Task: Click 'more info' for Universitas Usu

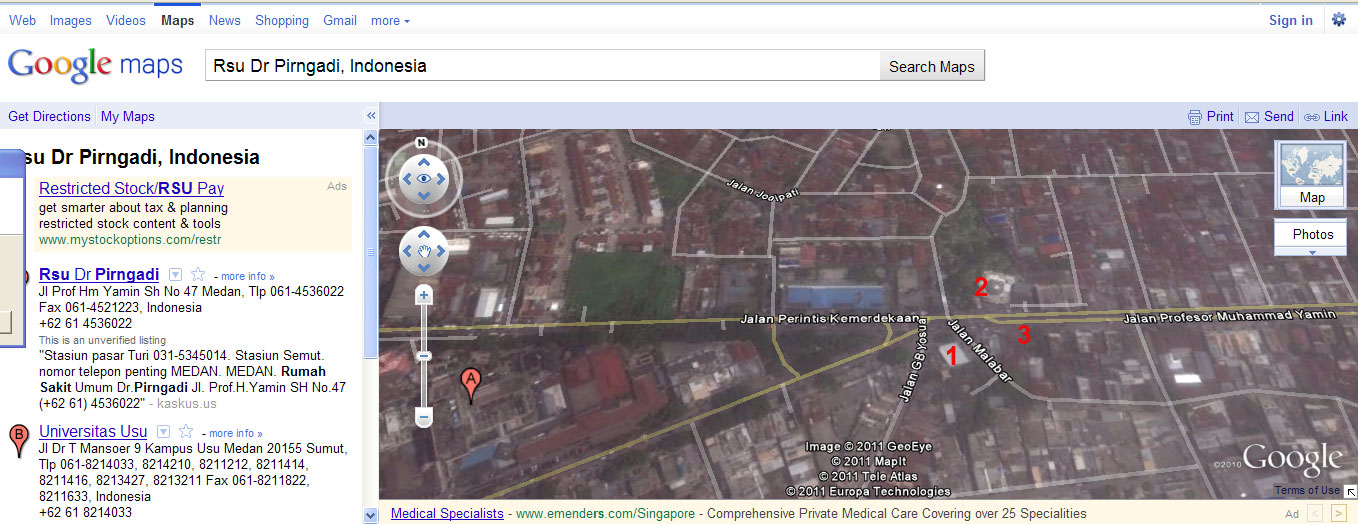Action: 236,434
